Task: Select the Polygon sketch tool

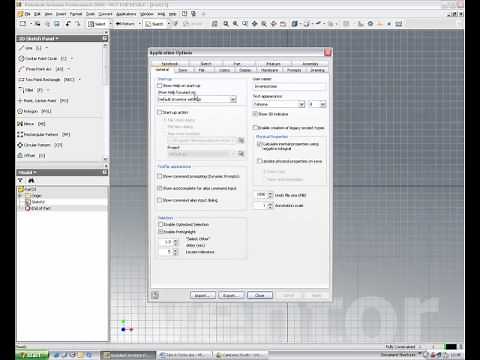Action: 35,111
